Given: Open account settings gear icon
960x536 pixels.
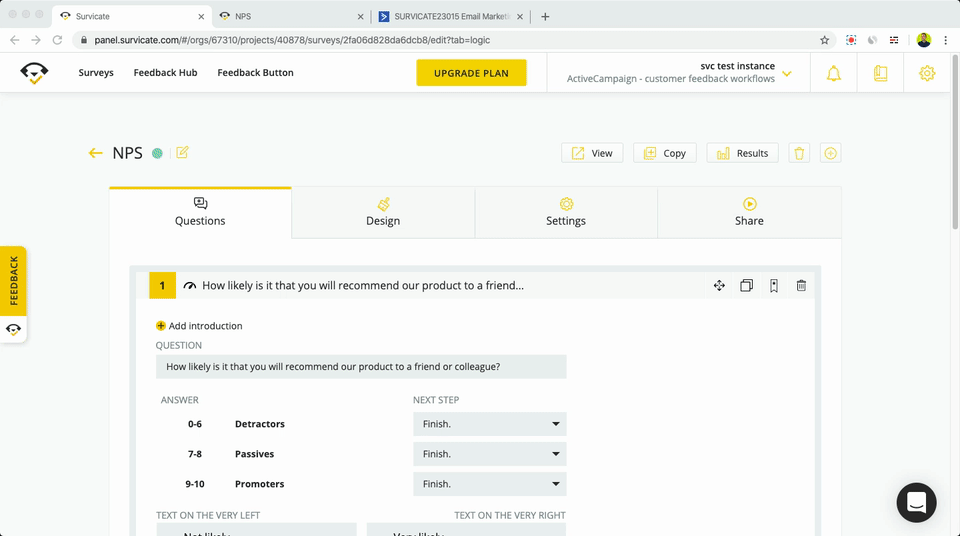Looking at the screenshot, I should [x=927, y=73].
